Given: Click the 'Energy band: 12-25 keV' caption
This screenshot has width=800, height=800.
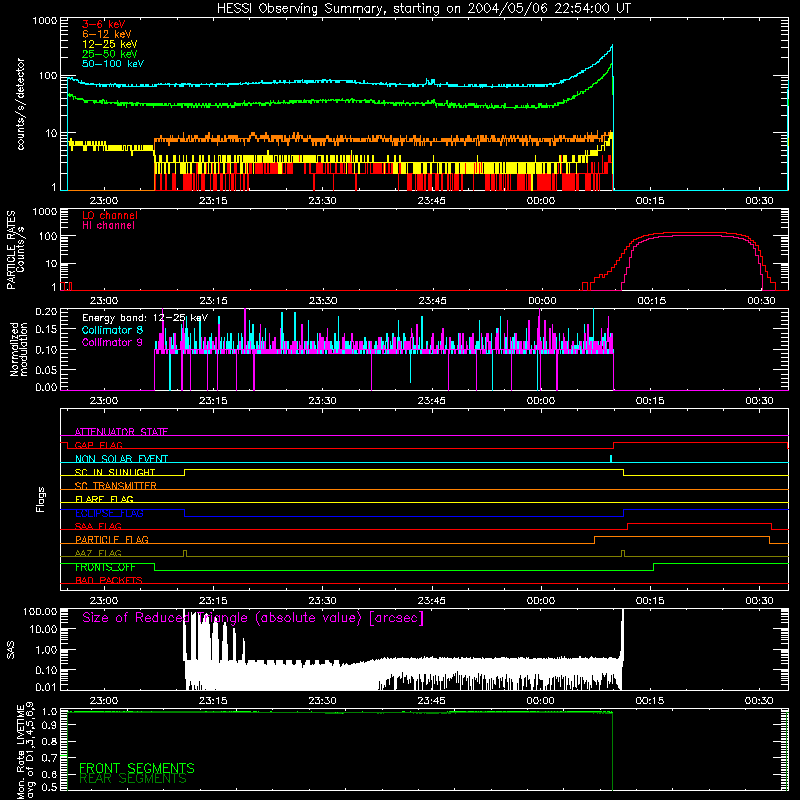Looking at the screenshot, I should [x=145, y=318].
